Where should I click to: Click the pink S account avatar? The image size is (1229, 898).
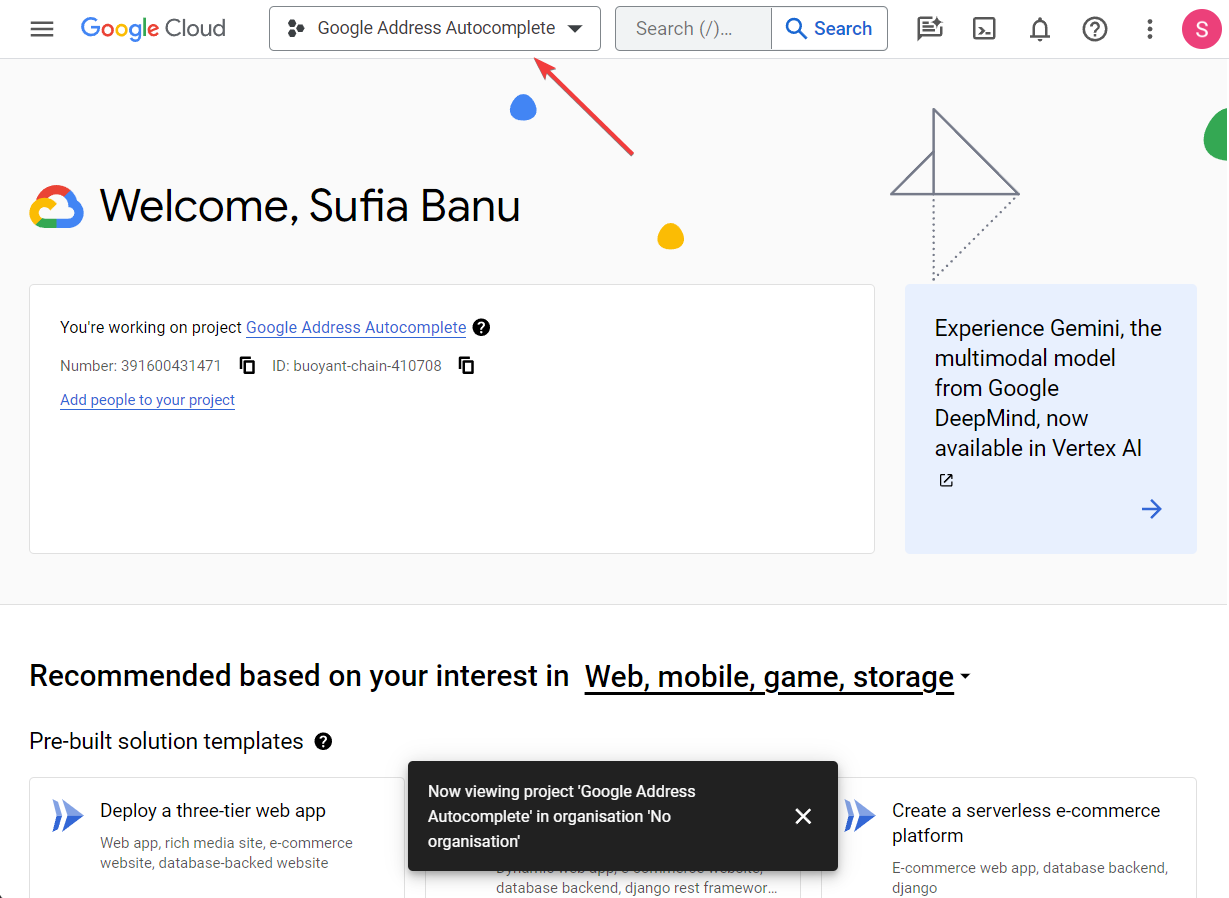1201,29
